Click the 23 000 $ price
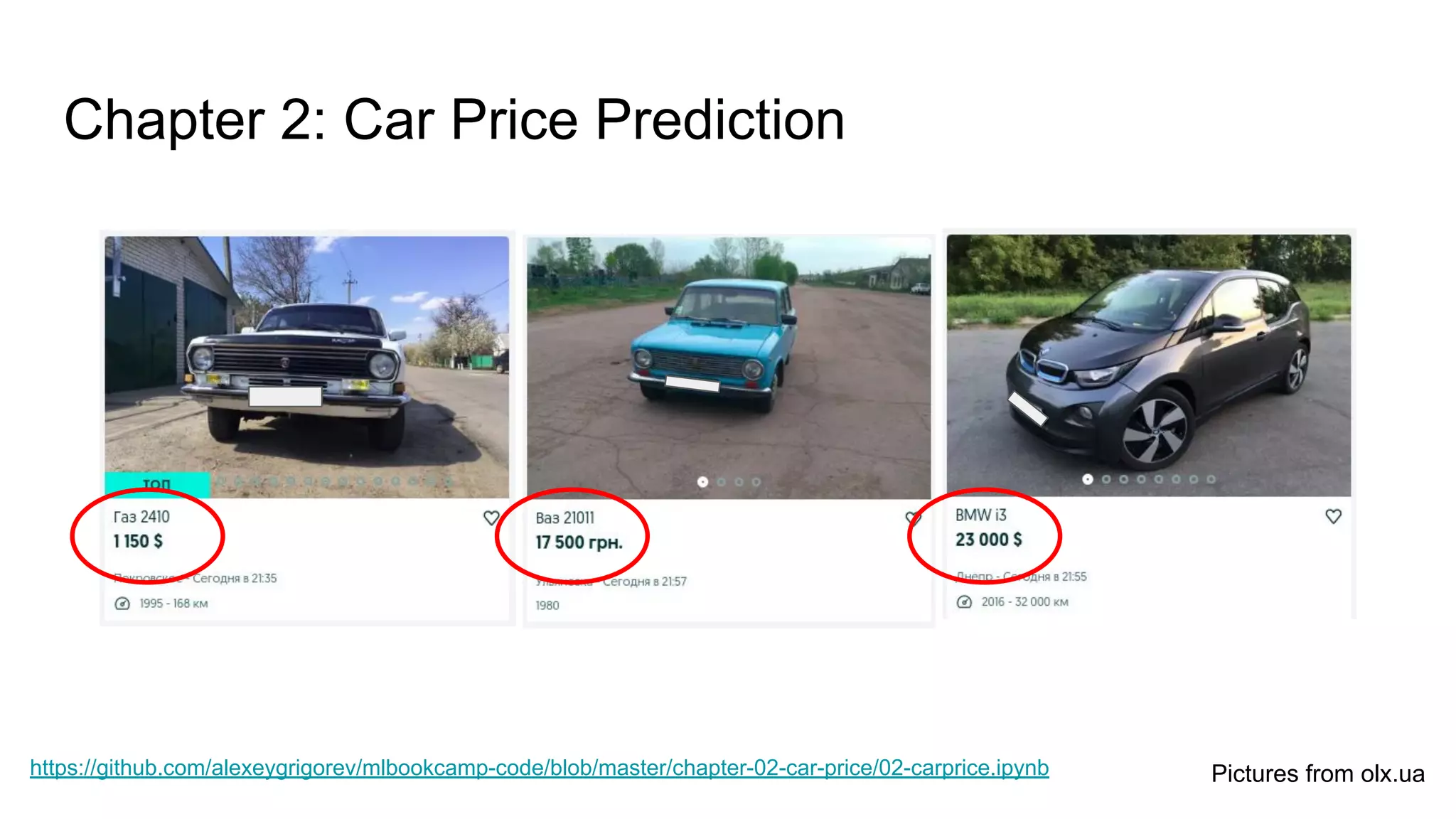The width and height of the screenshot is (1456, 819). tap(988, 540)
